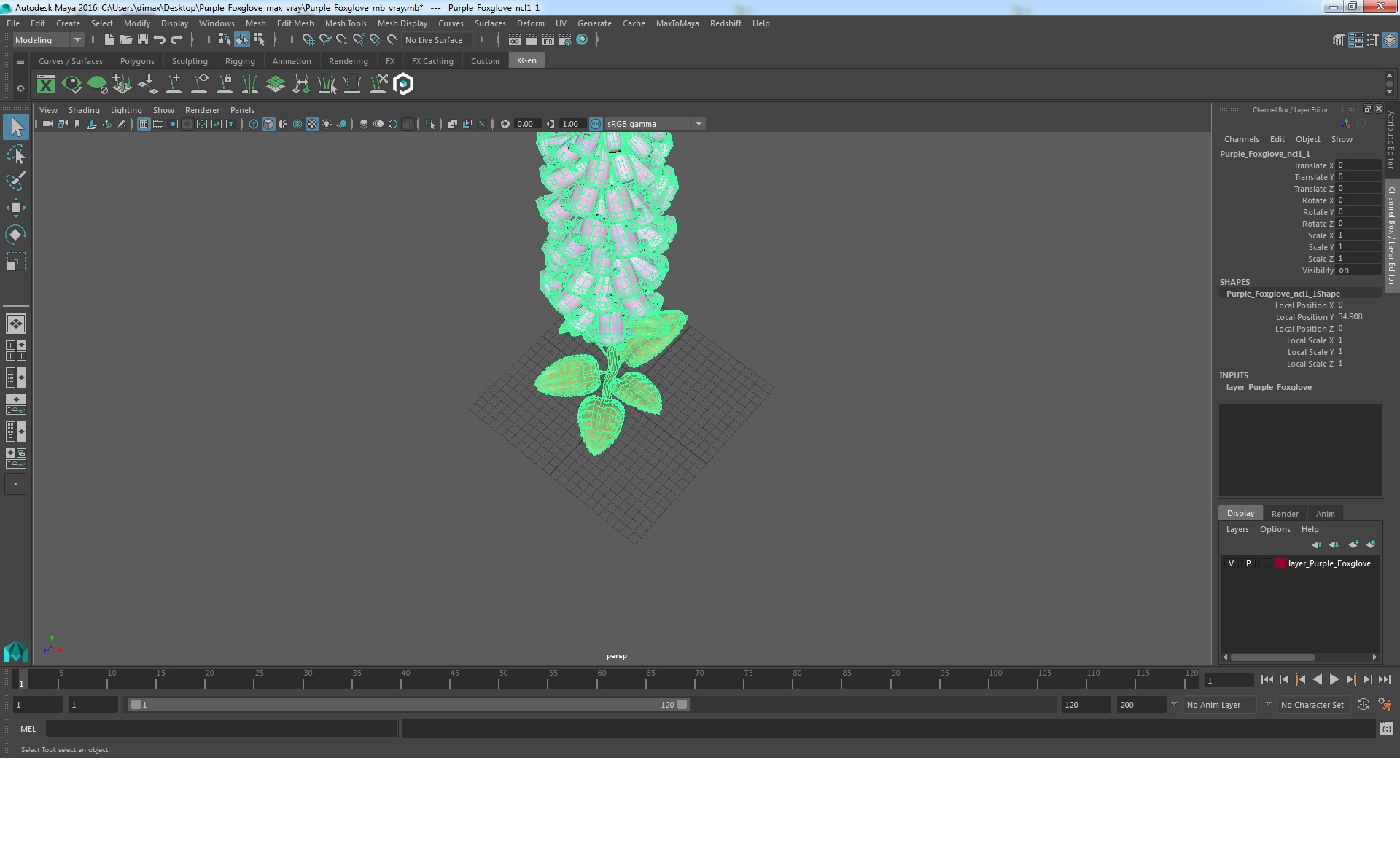Toggle the viewport textured display button
The image size is (1400, 844).
coord(312,124)
